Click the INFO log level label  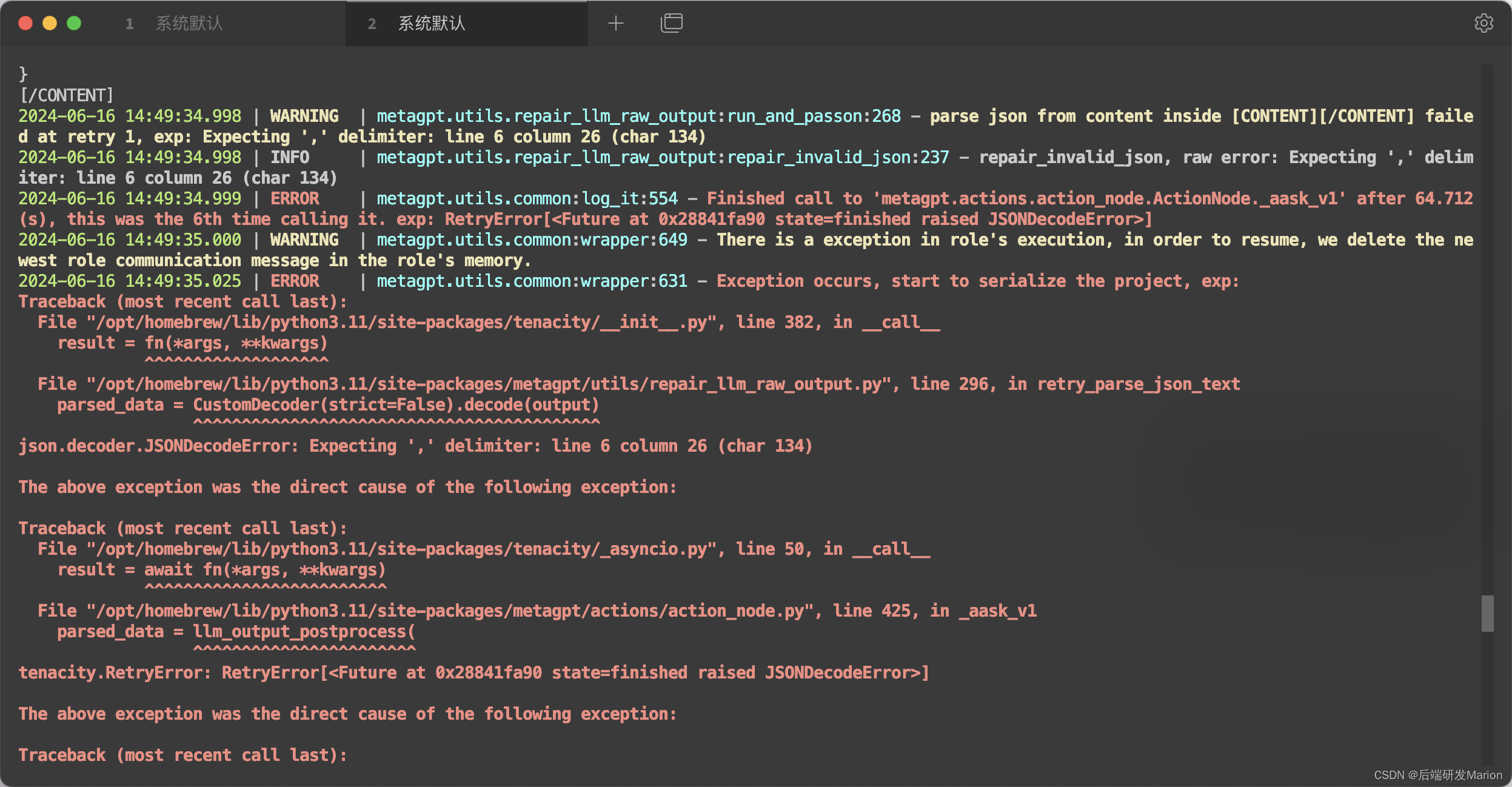coord(290,157)
